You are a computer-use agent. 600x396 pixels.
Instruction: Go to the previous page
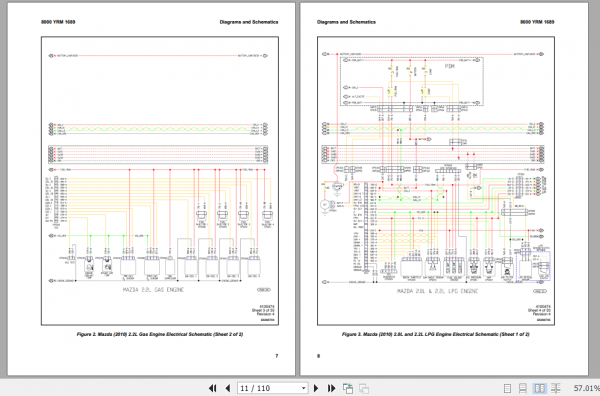click(x=228, y=388)
